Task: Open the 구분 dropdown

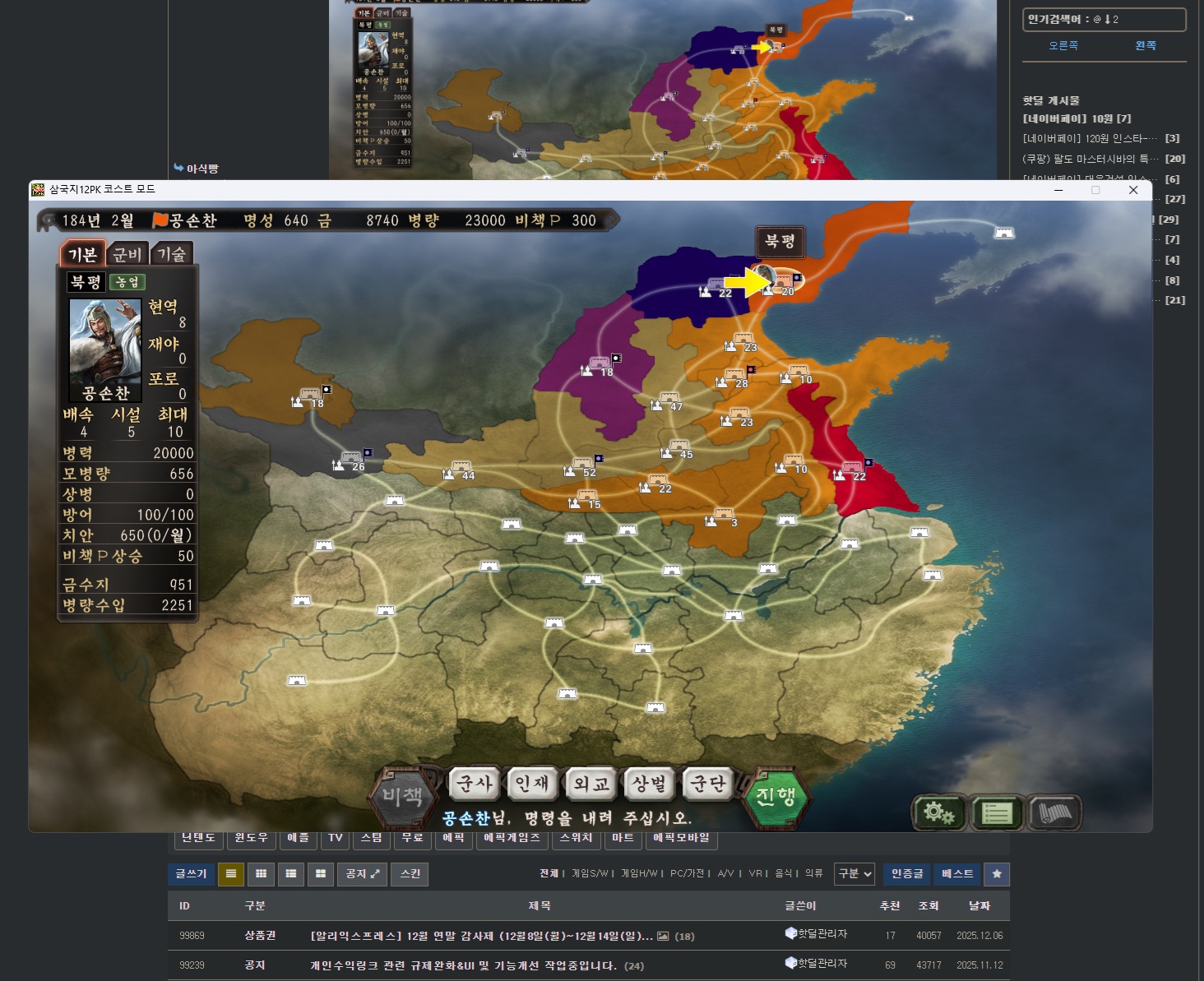Action: (854, 874)
